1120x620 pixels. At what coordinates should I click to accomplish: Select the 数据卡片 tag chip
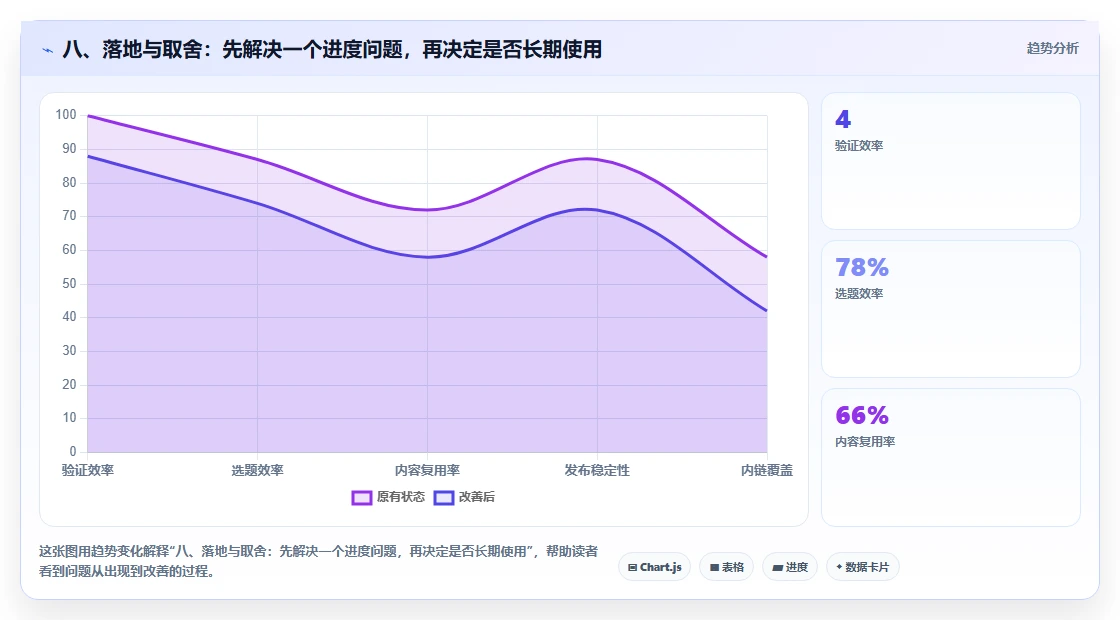[x=863, y=567]
